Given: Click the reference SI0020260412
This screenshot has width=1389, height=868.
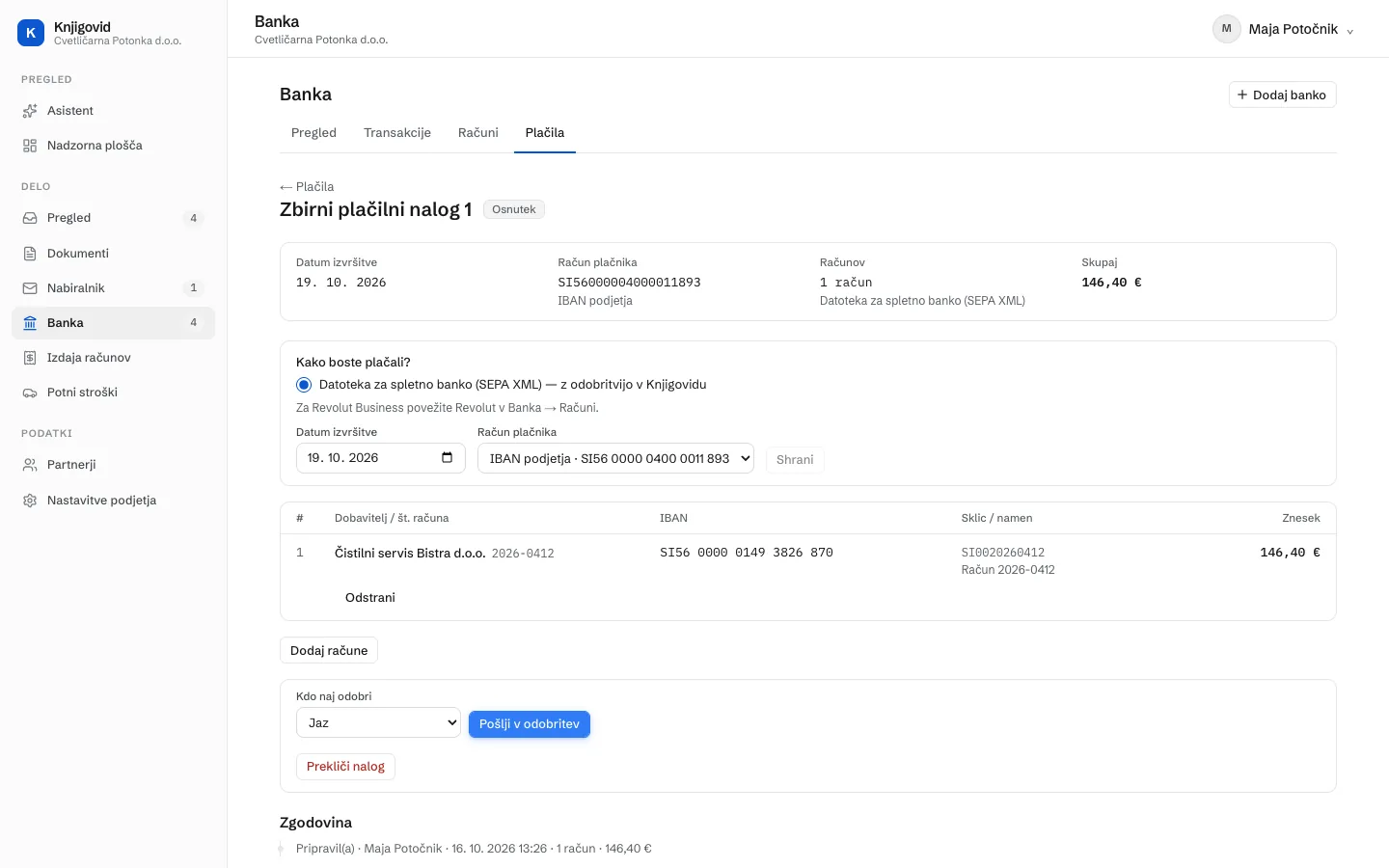Looking at the screenshot, I should pos(1003,553).
